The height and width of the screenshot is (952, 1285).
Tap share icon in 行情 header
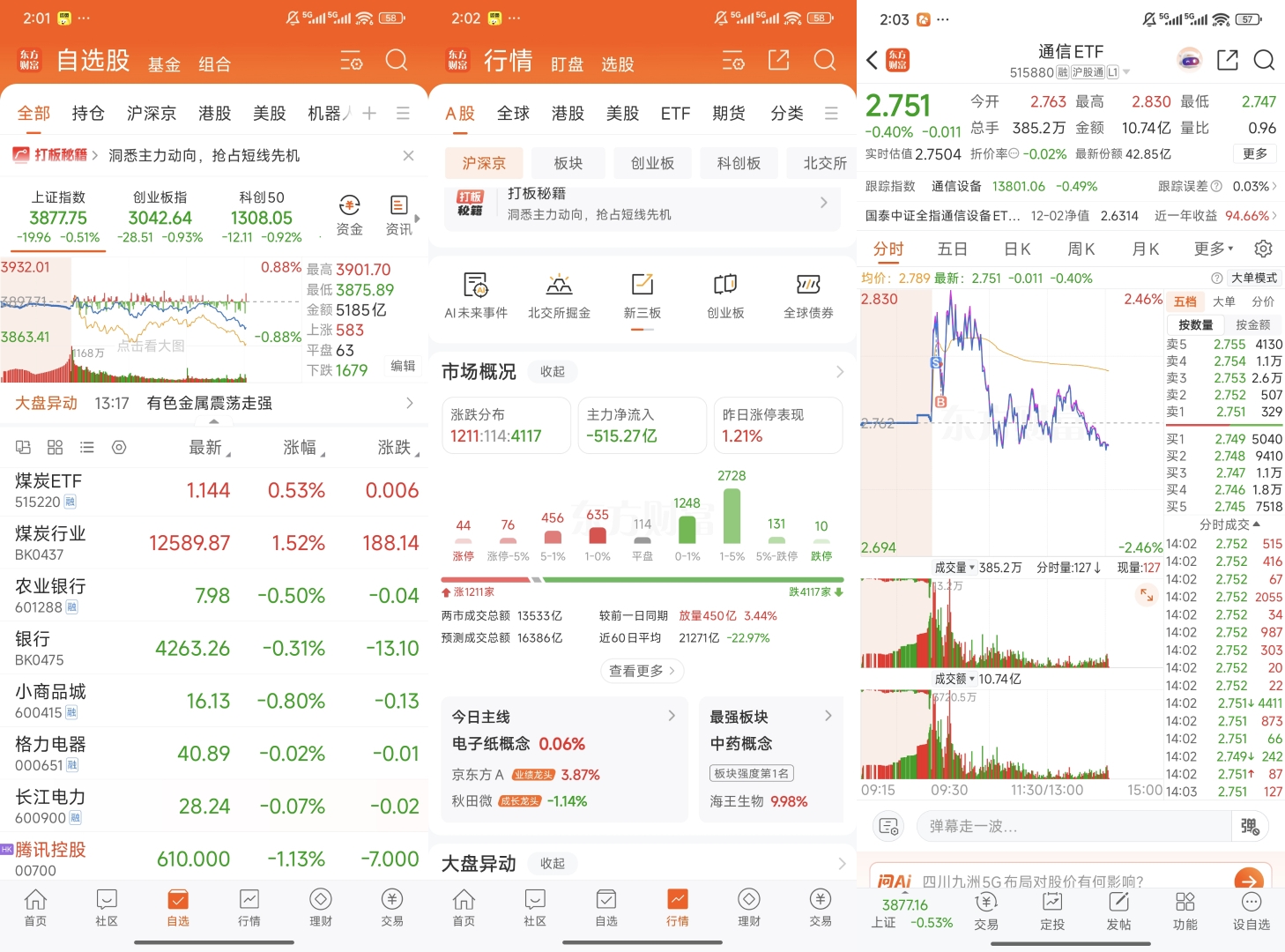[779, 60]
